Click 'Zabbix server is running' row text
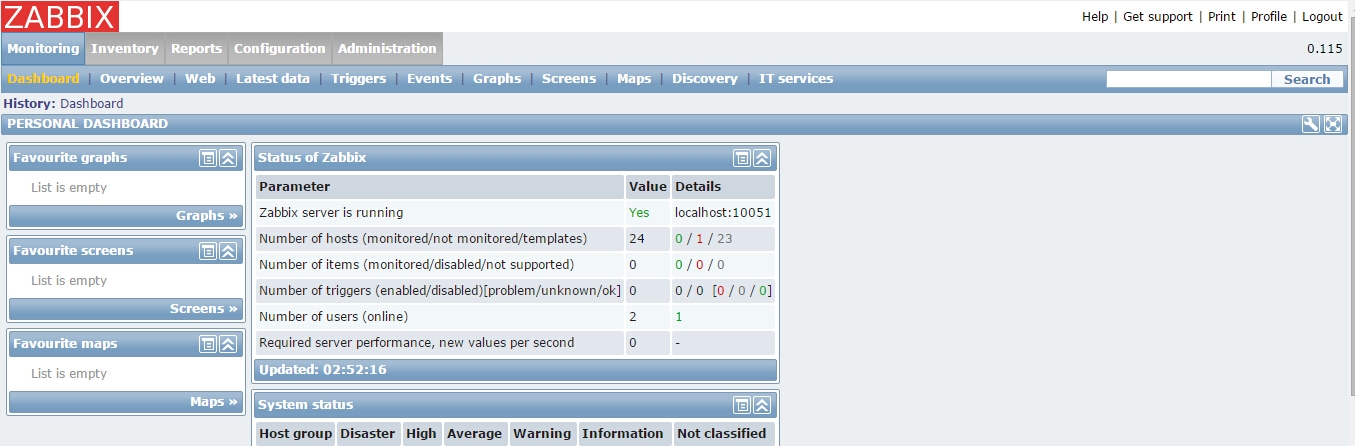 click(331, 212)
